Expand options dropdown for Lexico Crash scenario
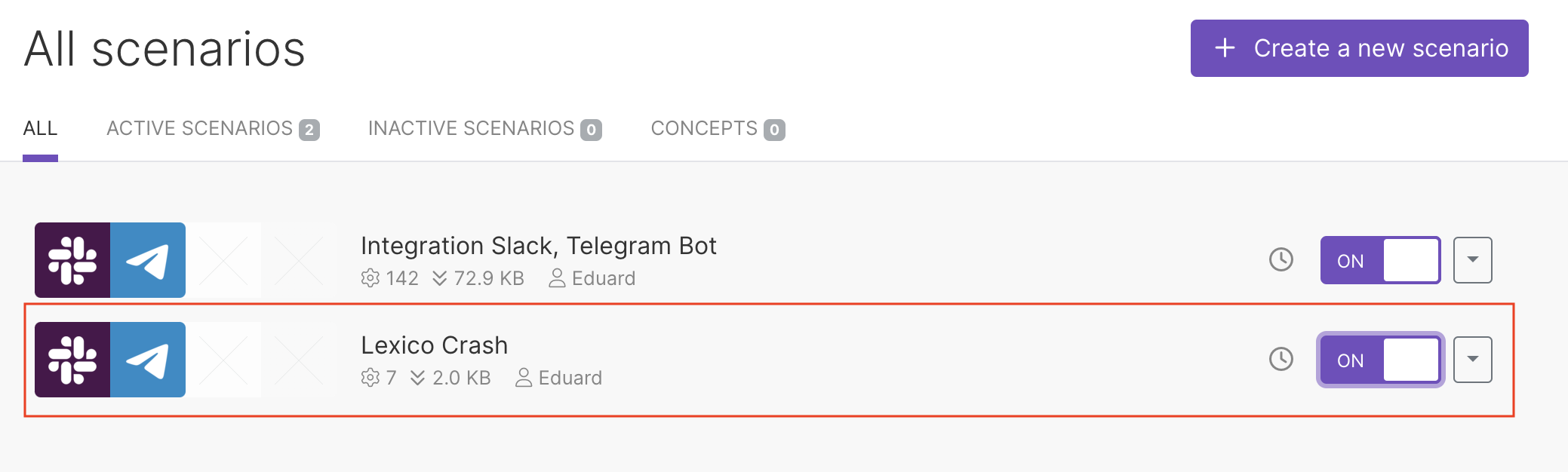Image resolution: width=1568 pixels, height=472 pixels. 1472,360
